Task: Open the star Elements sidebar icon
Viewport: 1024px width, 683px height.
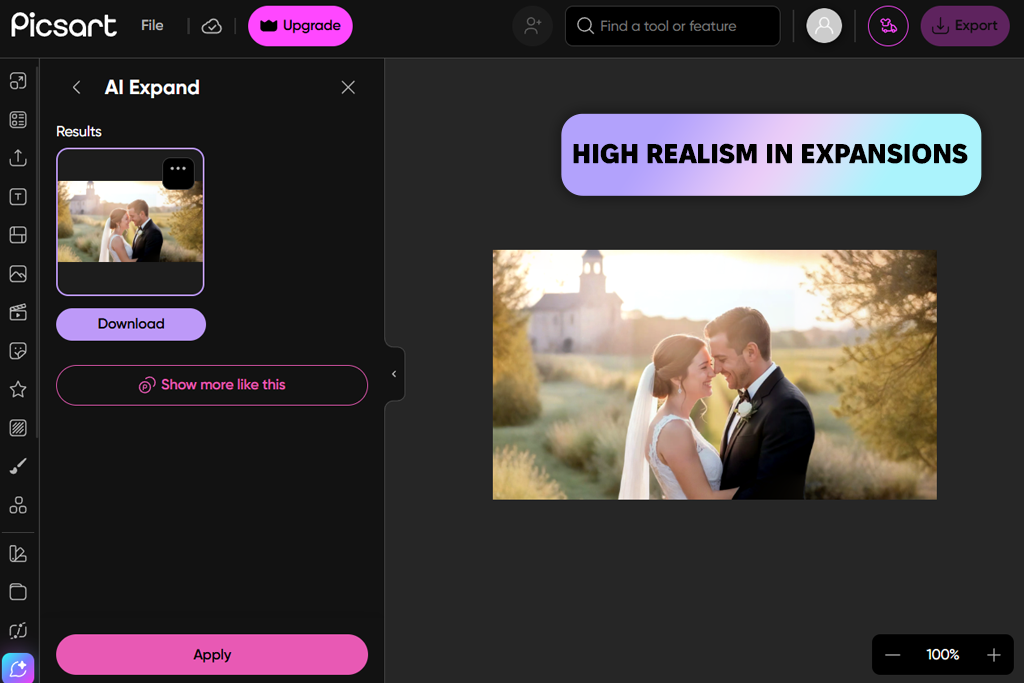Action: [x=18, y=389]
